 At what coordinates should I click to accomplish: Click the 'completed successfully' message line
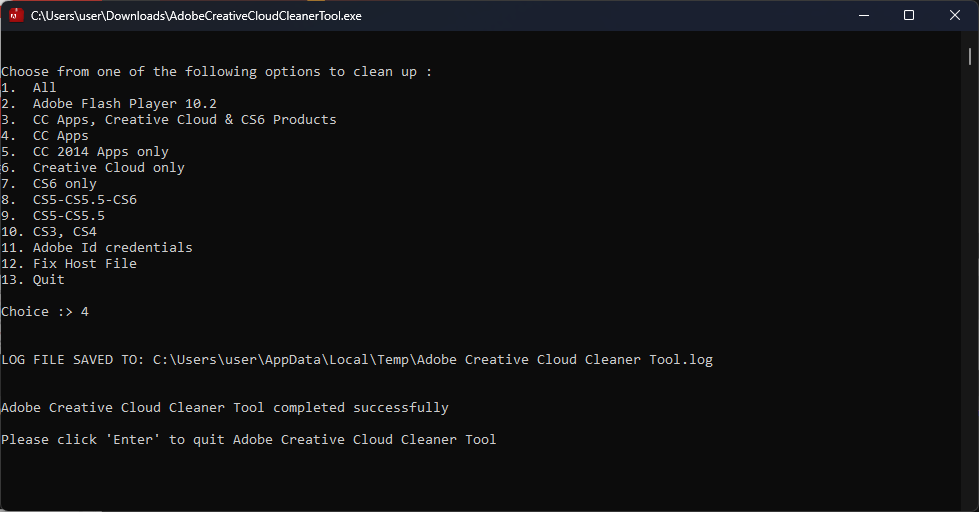pos(225,408)
